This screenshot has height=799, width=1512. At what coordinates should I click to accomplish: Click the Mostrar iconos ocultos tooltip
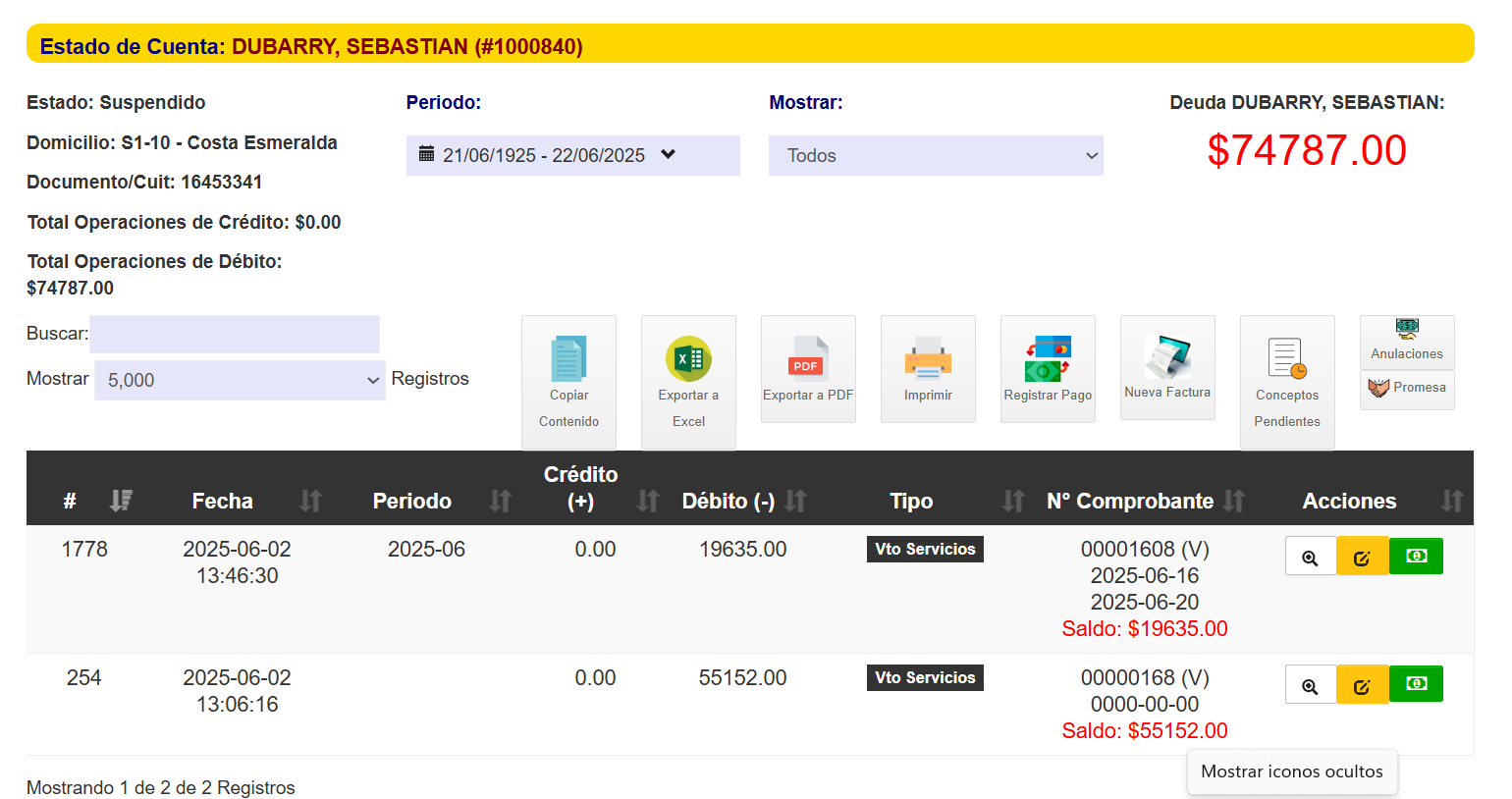pyautogui.click(x=1291, y=772)
